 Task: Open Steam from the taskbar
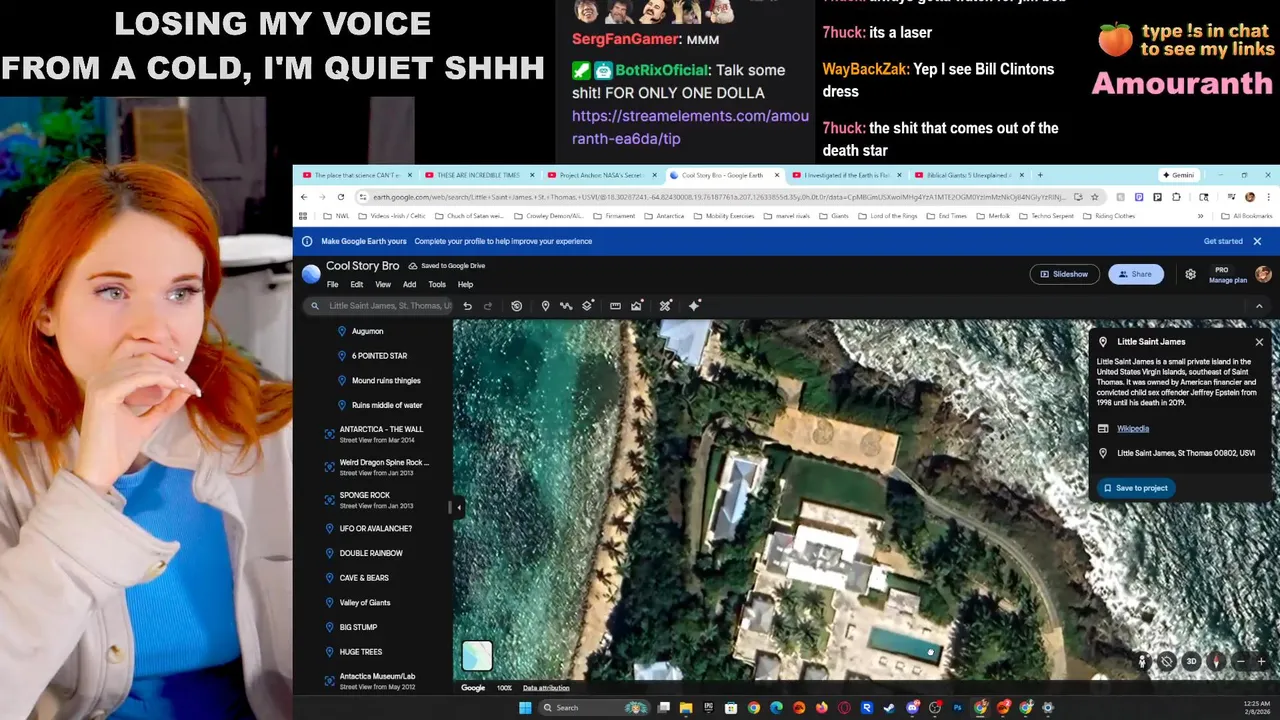[x=889, y=708]
